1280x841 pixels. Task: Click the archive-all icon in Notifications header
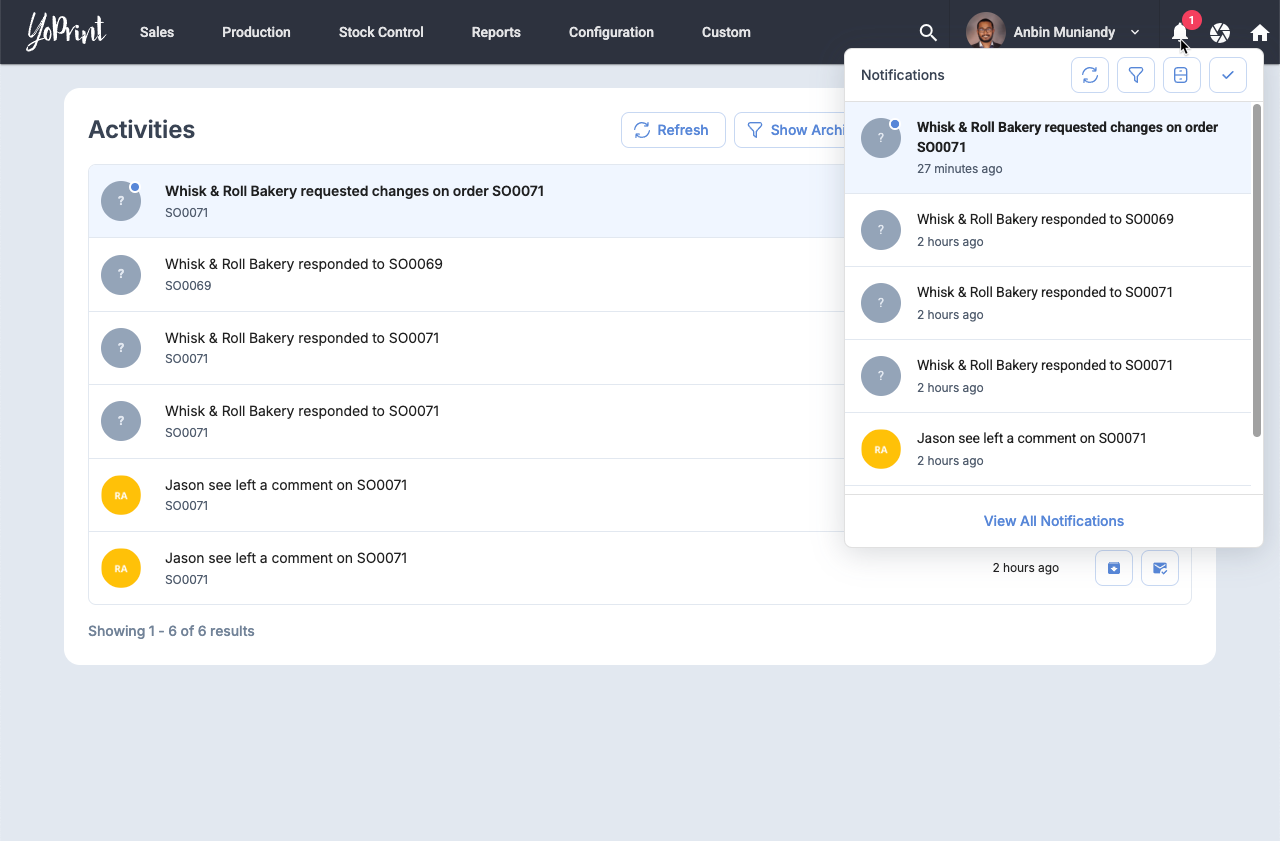click(1181, 75)
